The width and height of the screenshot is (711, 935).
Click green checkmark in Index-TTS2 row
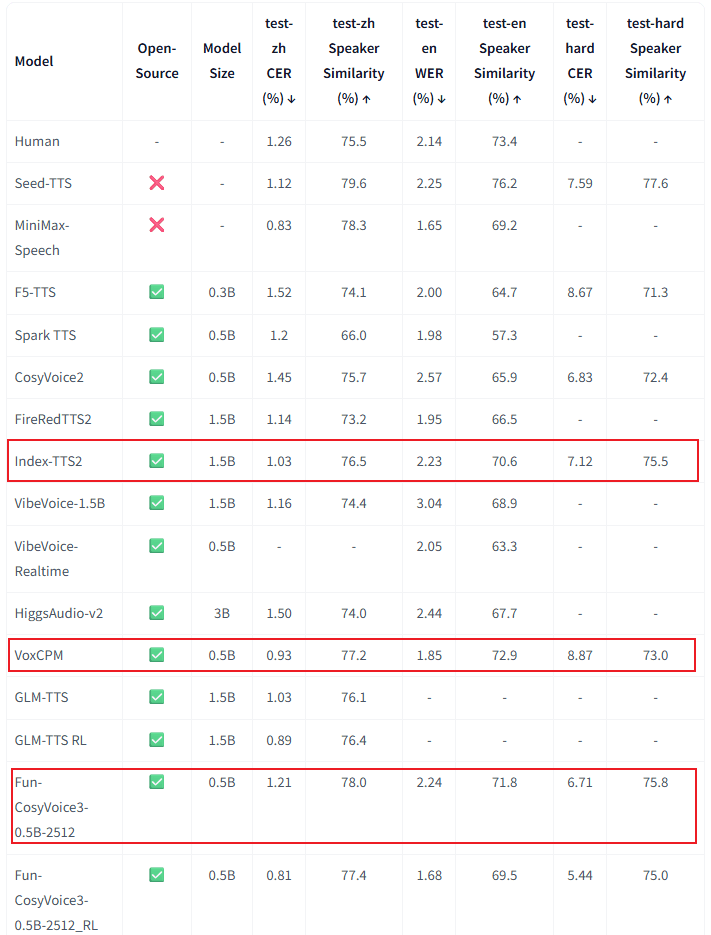(x=156, y=461)
